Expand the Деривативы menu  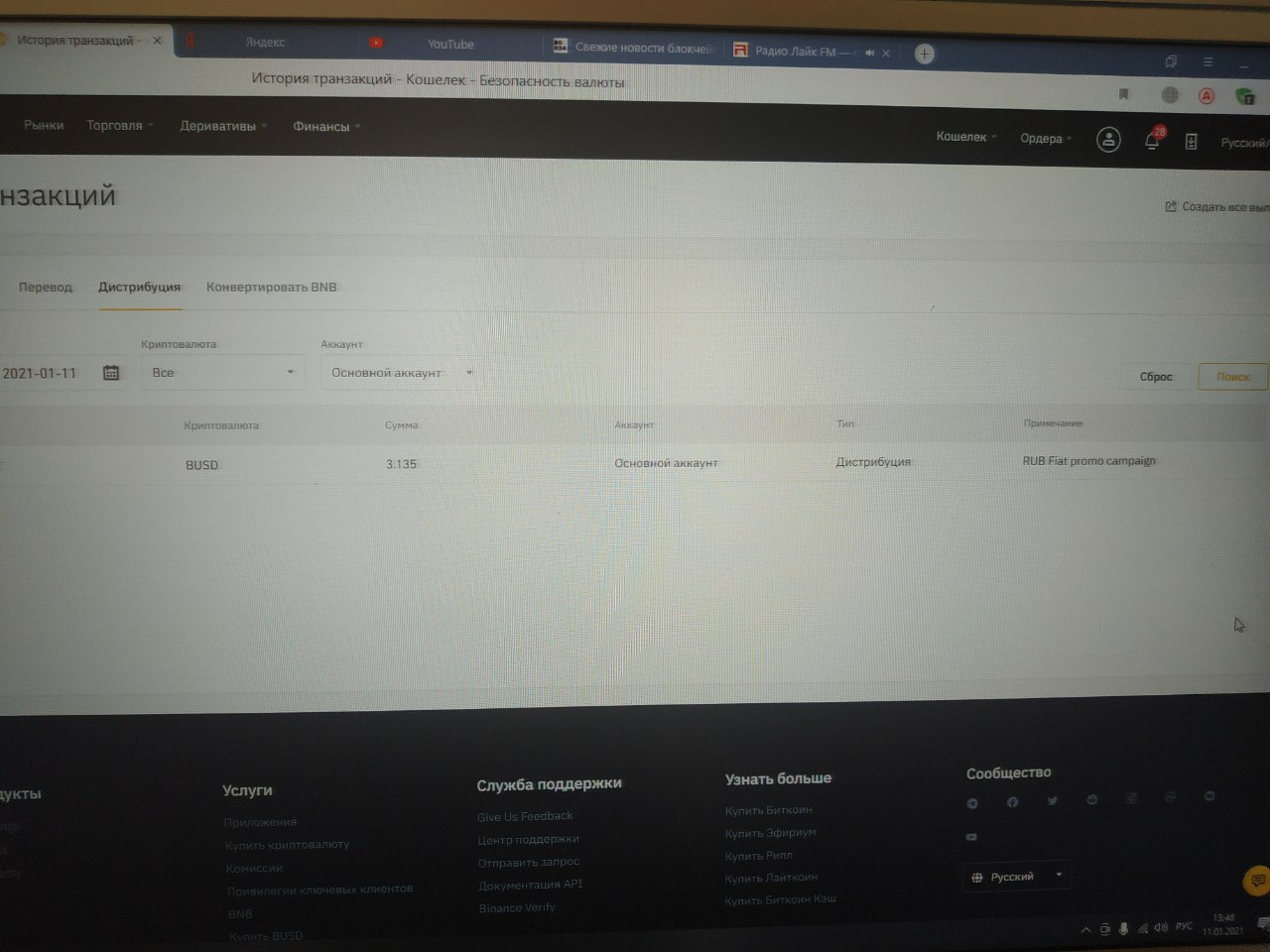click(x=223, y=127)
